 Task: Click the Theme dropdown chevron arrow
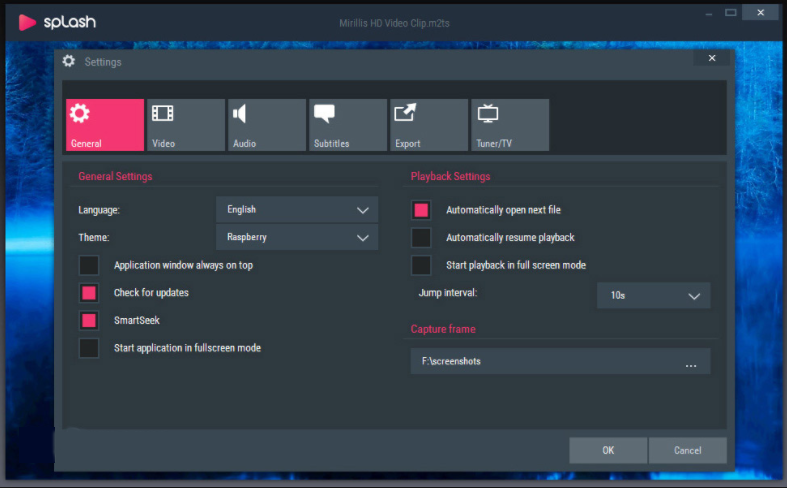[x=362, y=238]
